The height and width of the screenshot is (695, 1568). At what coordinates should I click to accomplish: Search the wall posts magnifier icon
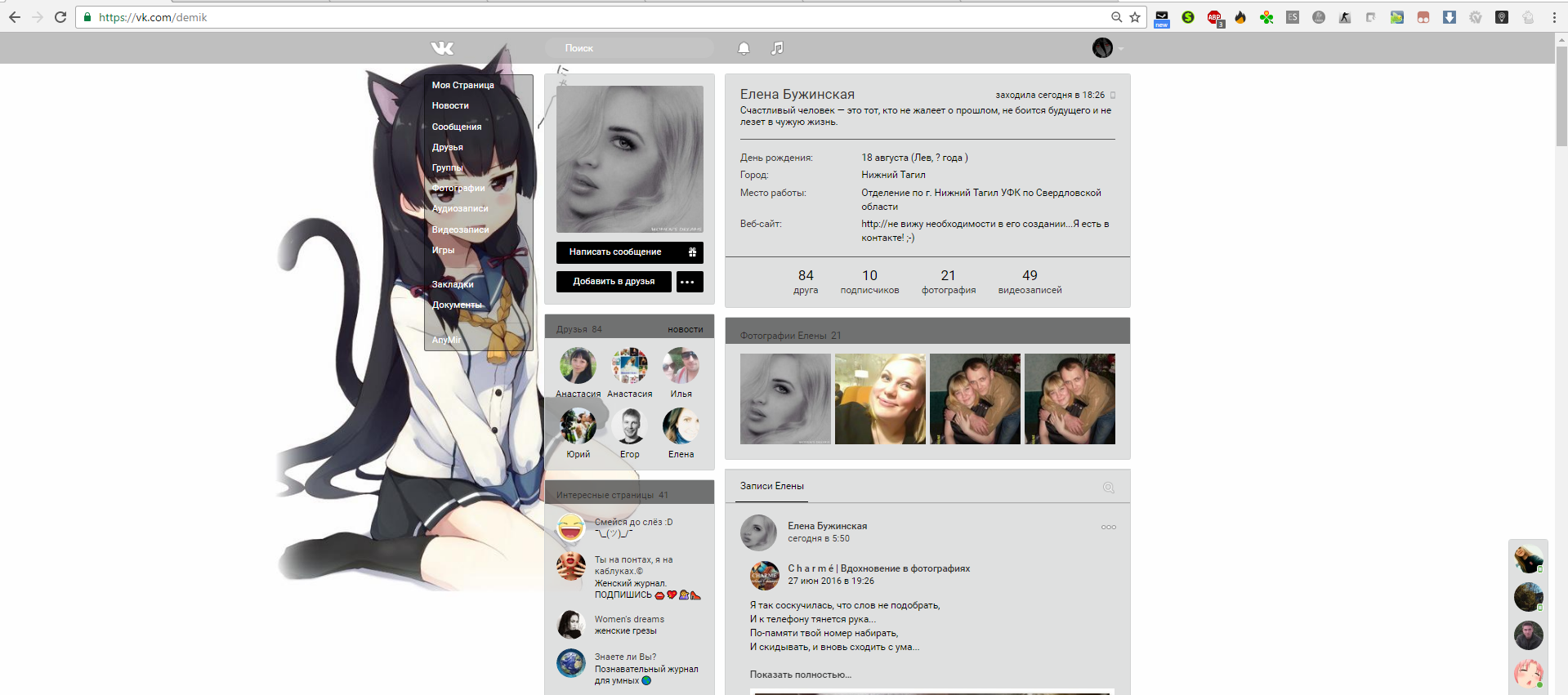click(1109, 488)
